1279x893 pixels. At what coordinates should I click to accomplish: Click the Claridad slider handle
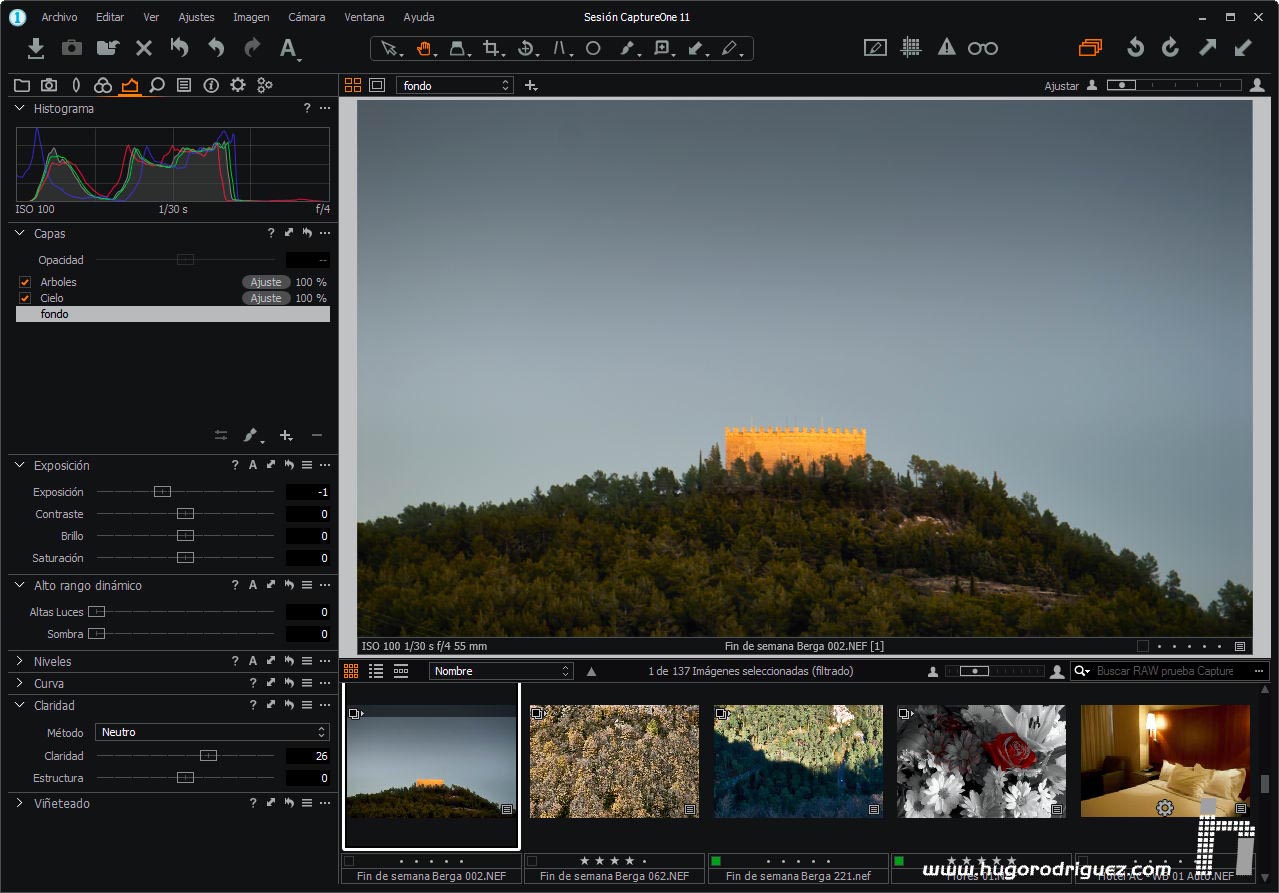(208, 756)
